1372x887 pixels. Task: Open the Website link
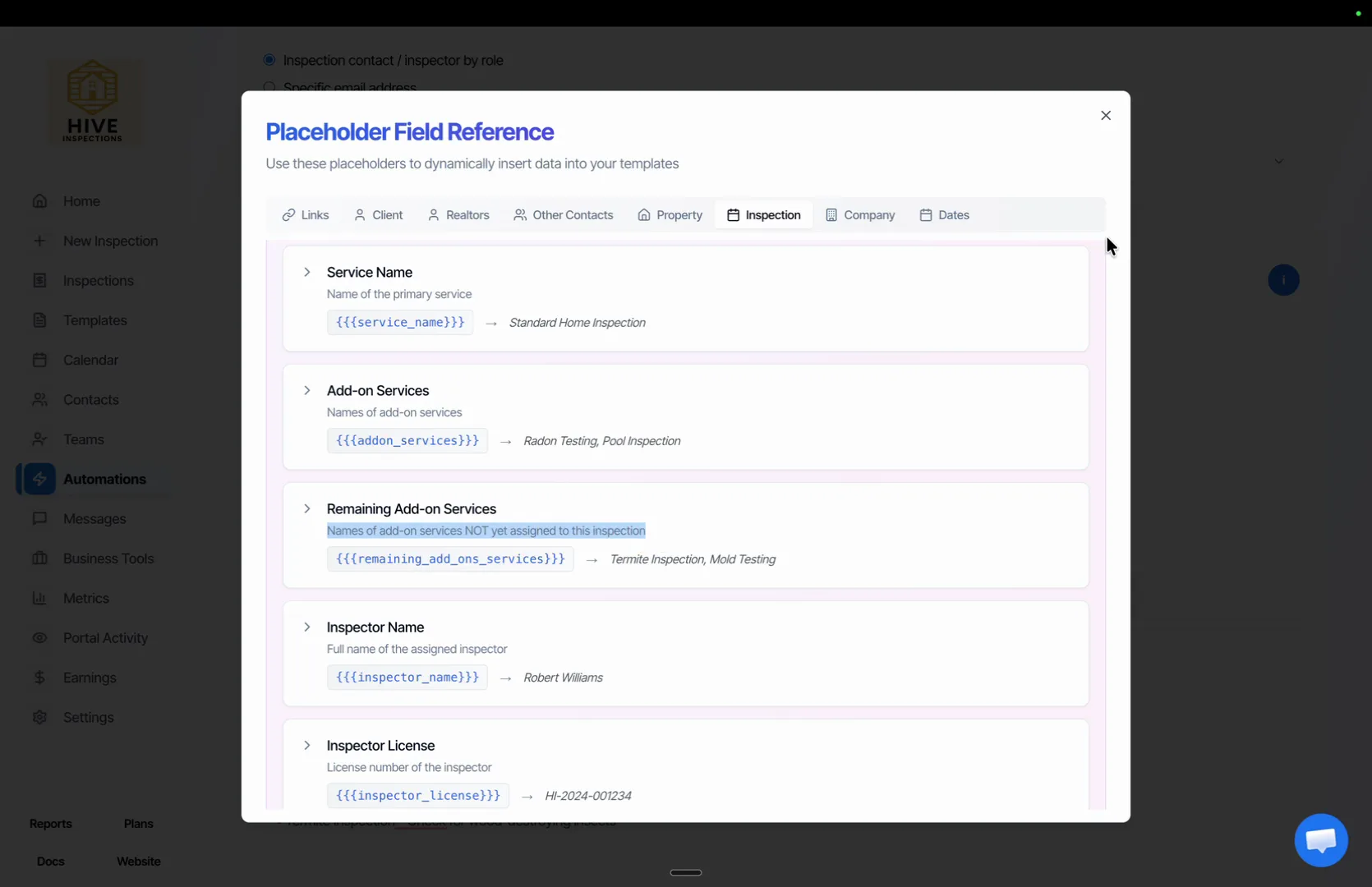tap(139, 862)
